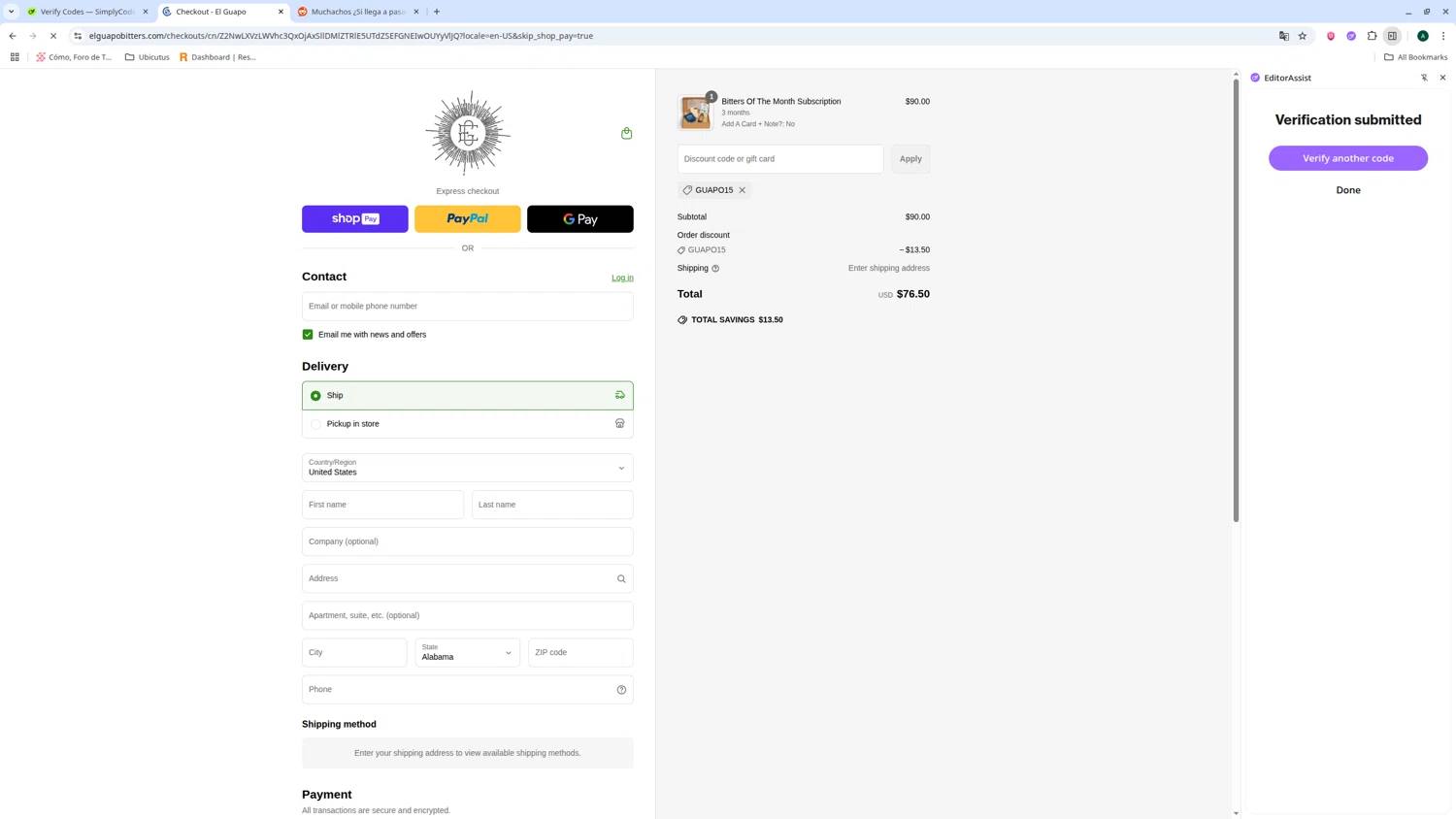Click the red shield extension icon
The height and width of the screenshot is (819, 1456).
(1331, 36)
